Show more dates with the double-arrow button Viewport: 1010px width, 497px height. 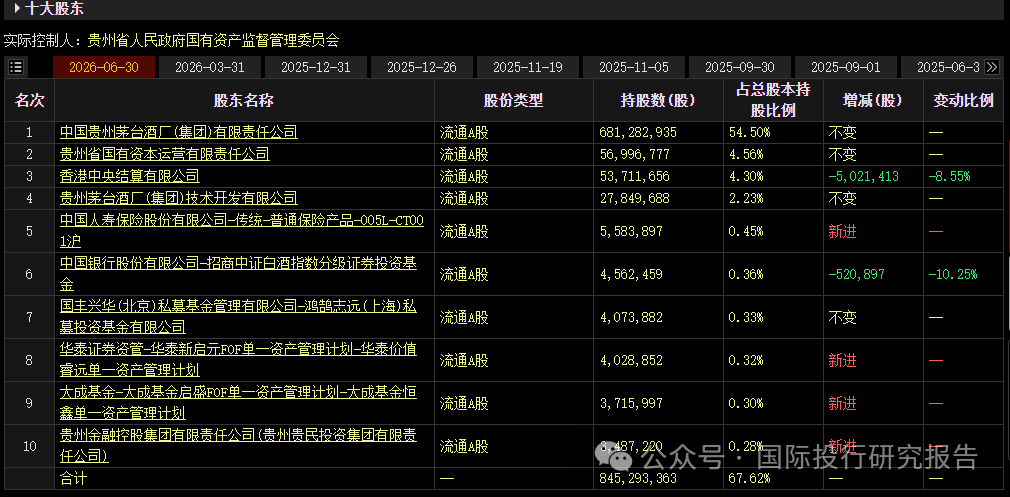pos(992,67)
